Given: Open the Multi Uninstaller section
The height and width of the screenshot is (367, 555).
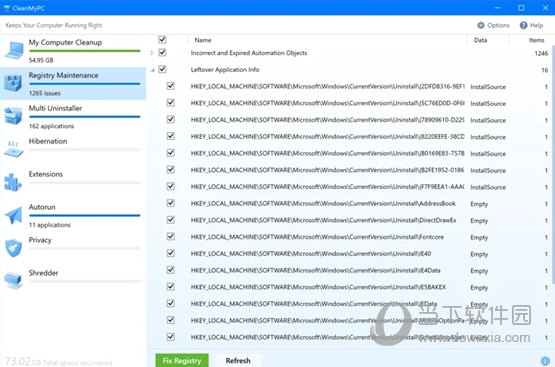Looking at the screenshot, I should pyautogui.click(x=73, y=116).
